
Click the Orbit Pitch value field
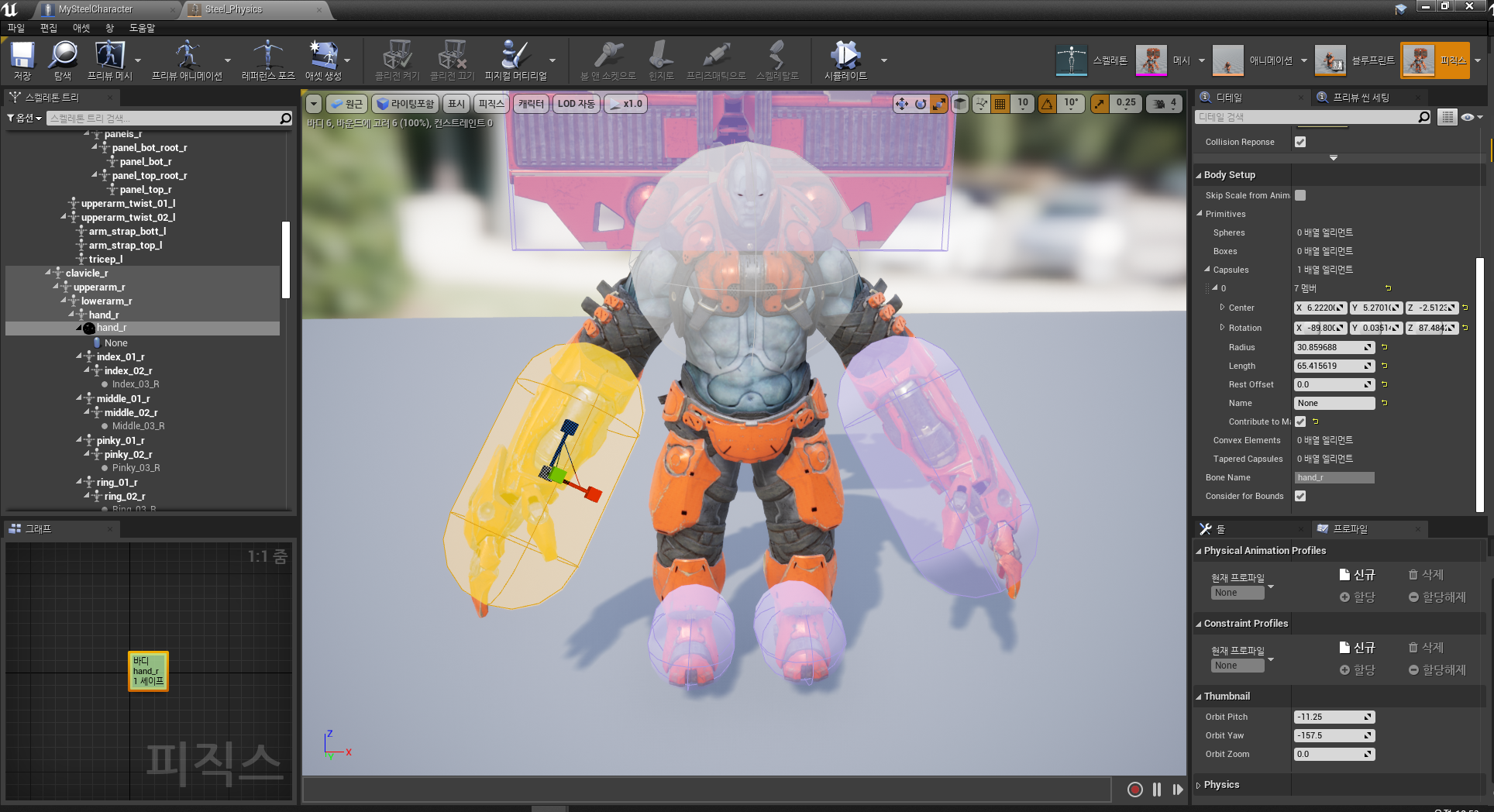pos(1334,717)
